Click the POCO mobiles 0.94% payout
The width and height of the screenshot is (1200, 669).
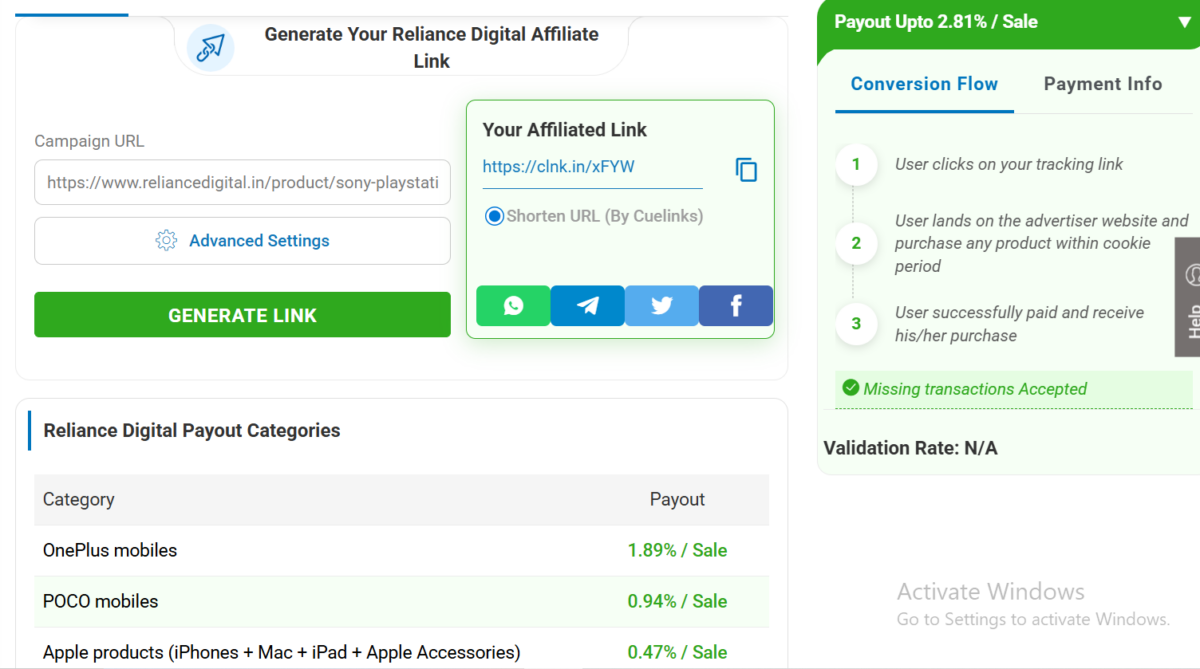click(677, 601)
